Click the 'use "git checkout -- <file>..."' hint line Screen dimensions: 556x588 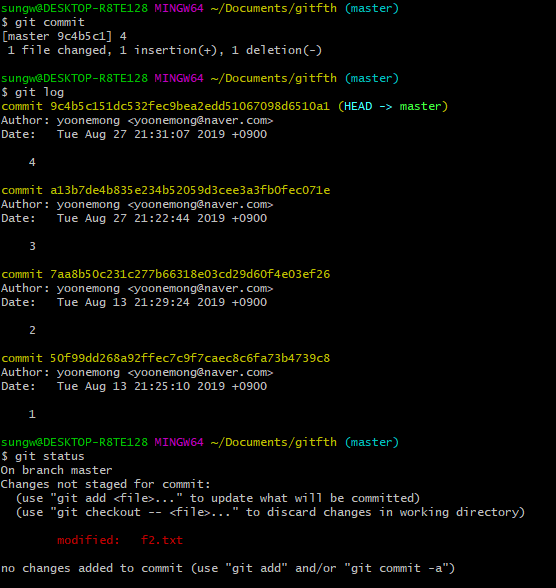270,512
